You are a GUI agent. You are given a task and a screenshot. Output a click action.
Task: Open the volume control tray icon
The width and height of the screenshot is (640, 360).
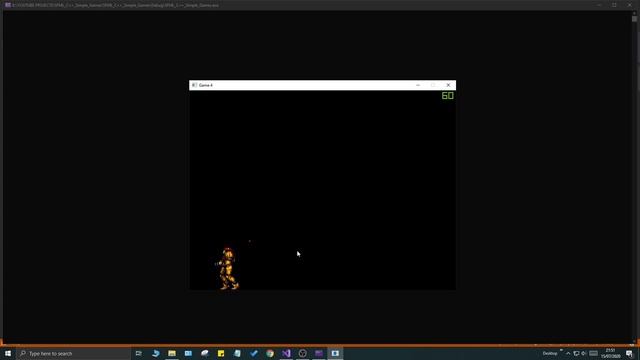584,353
